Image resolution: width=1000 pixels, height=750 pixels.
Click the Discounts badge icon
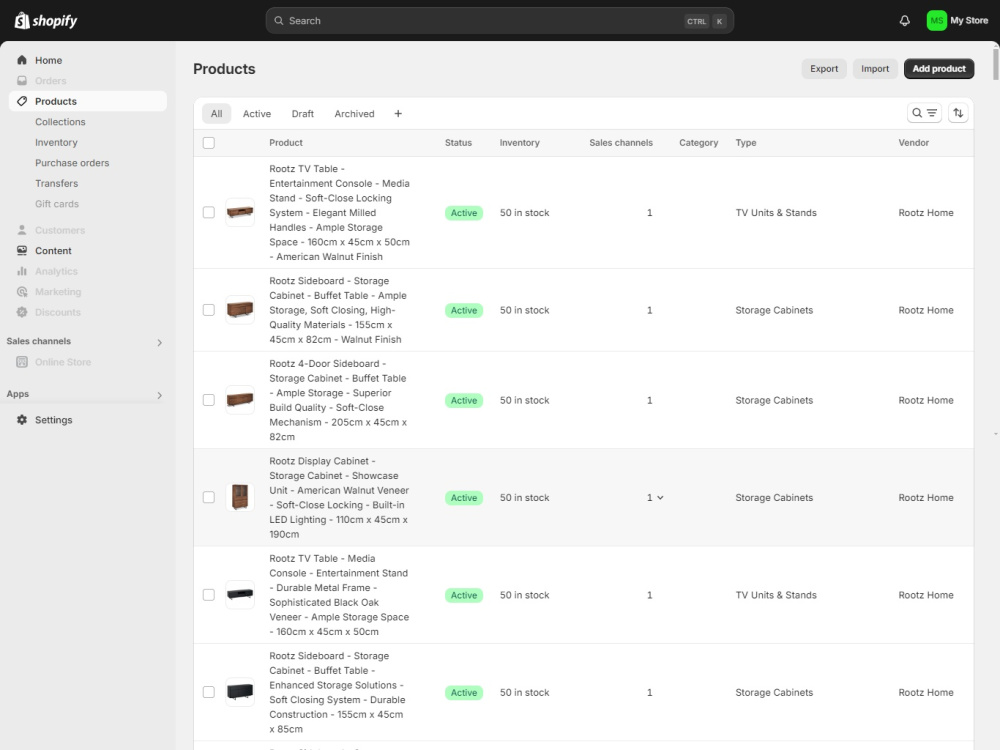[x=22, y=312]
